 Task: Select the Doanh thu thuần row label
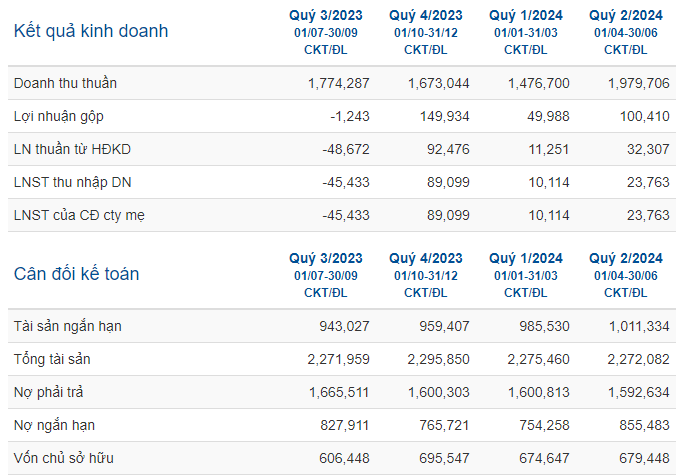coord(65,83)
